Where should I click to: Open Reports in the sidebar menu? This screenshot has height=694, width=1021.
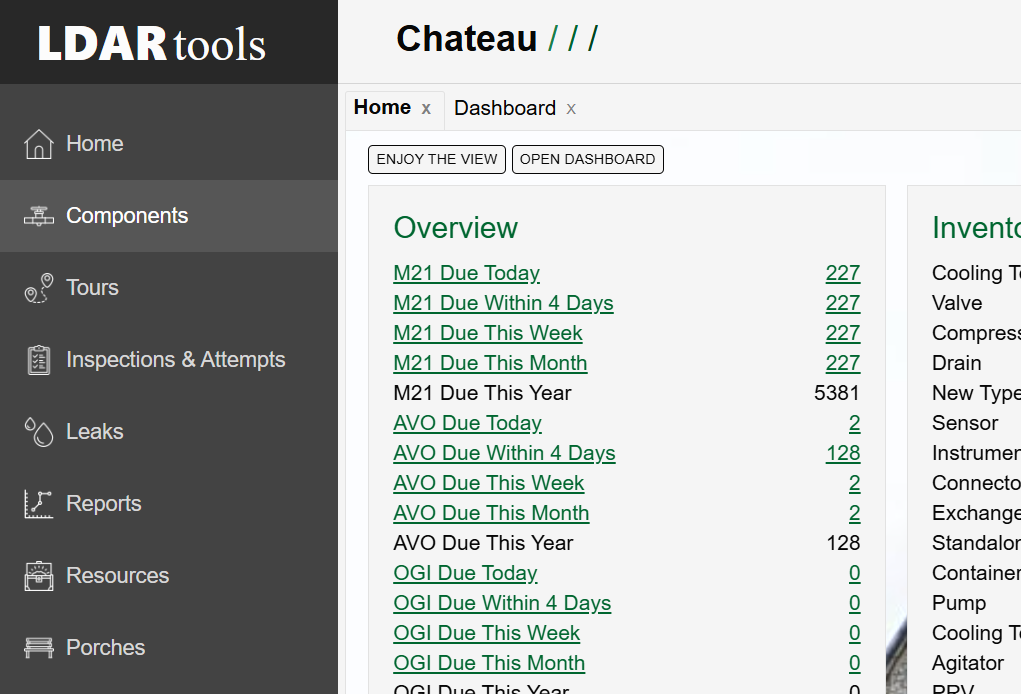point(169,504)
